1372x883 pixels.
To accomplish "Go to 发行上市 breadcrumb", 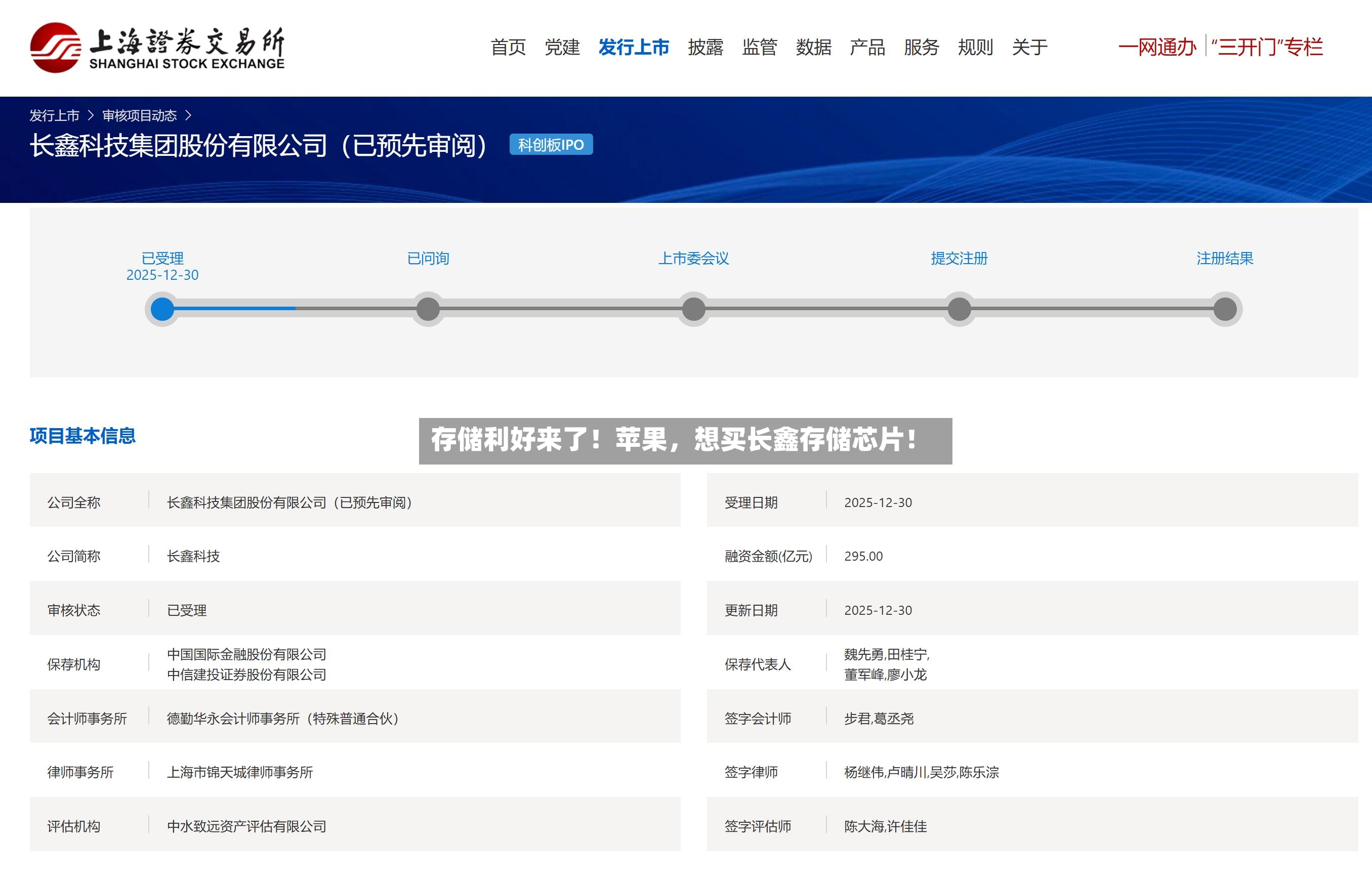I will click(55, 116).
